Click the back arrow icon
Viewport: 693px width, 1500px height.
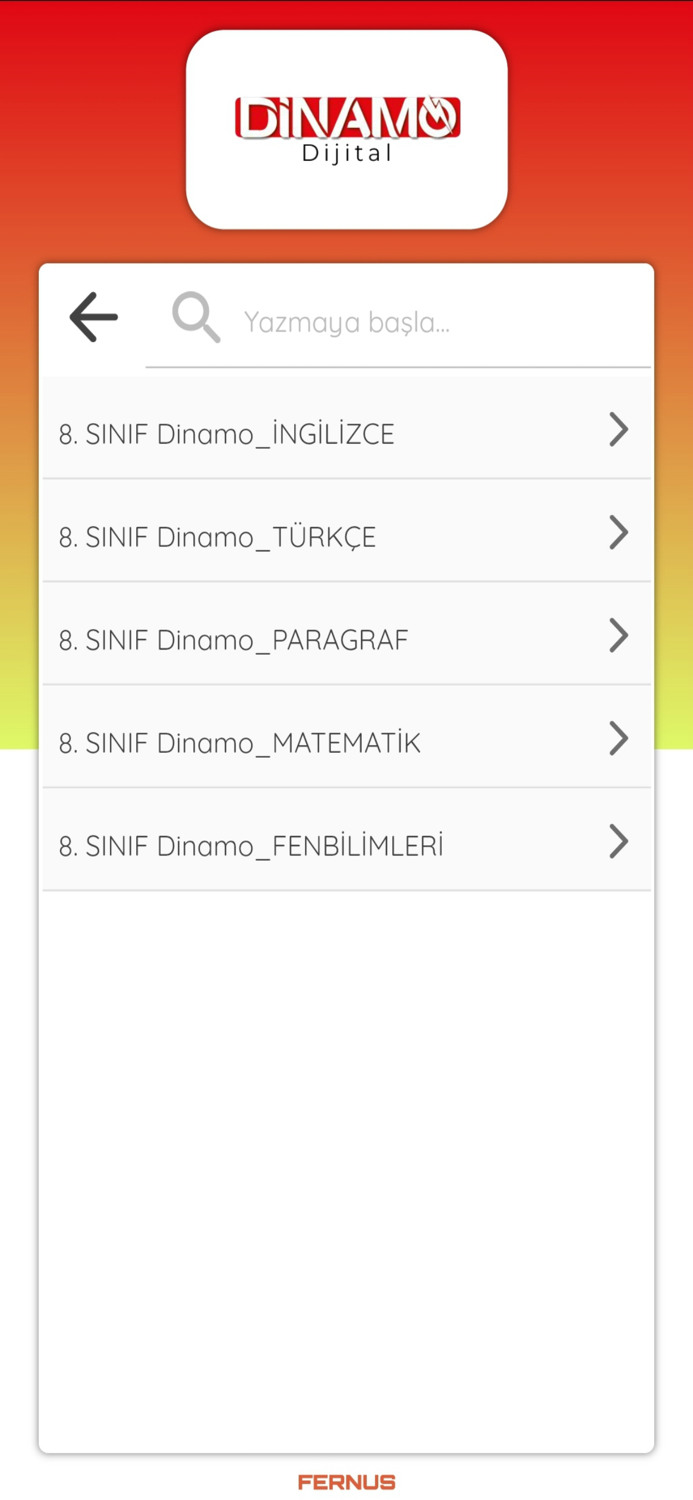click(93, 317)
